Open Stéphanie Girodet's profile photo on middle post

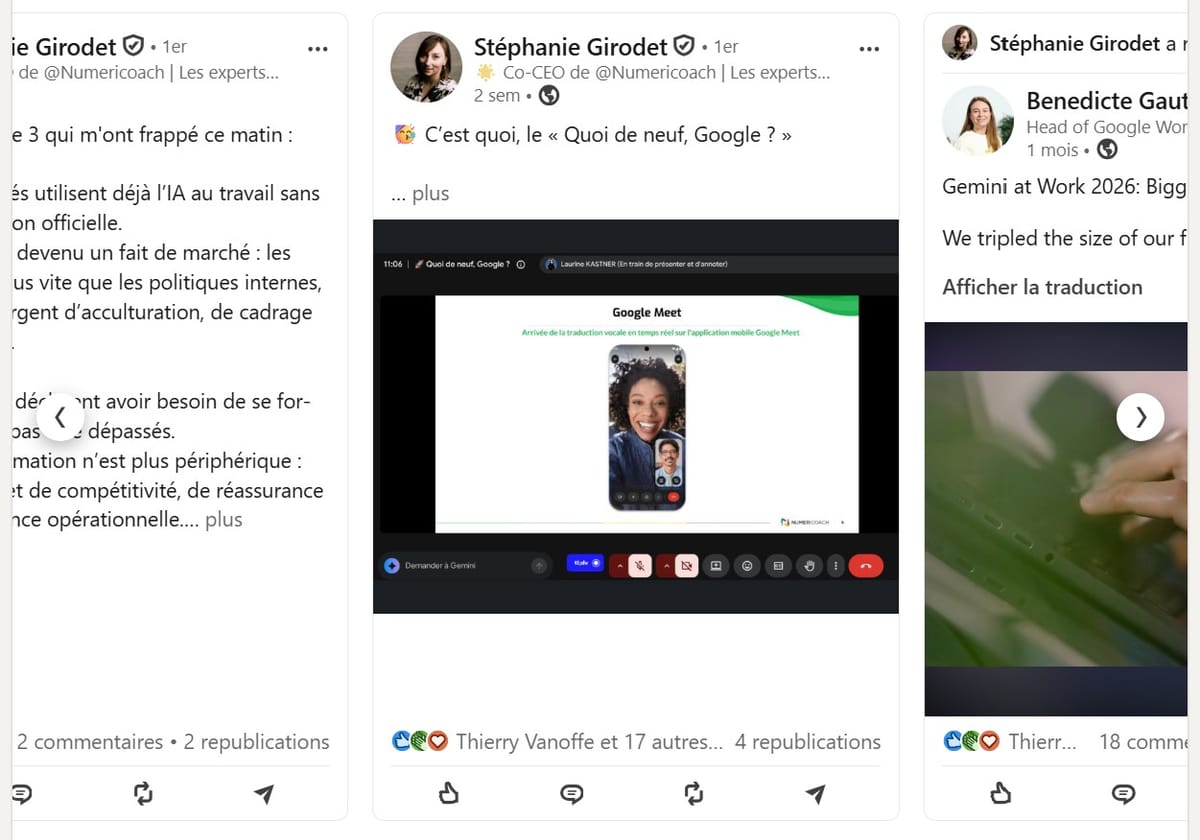point(426,67)
